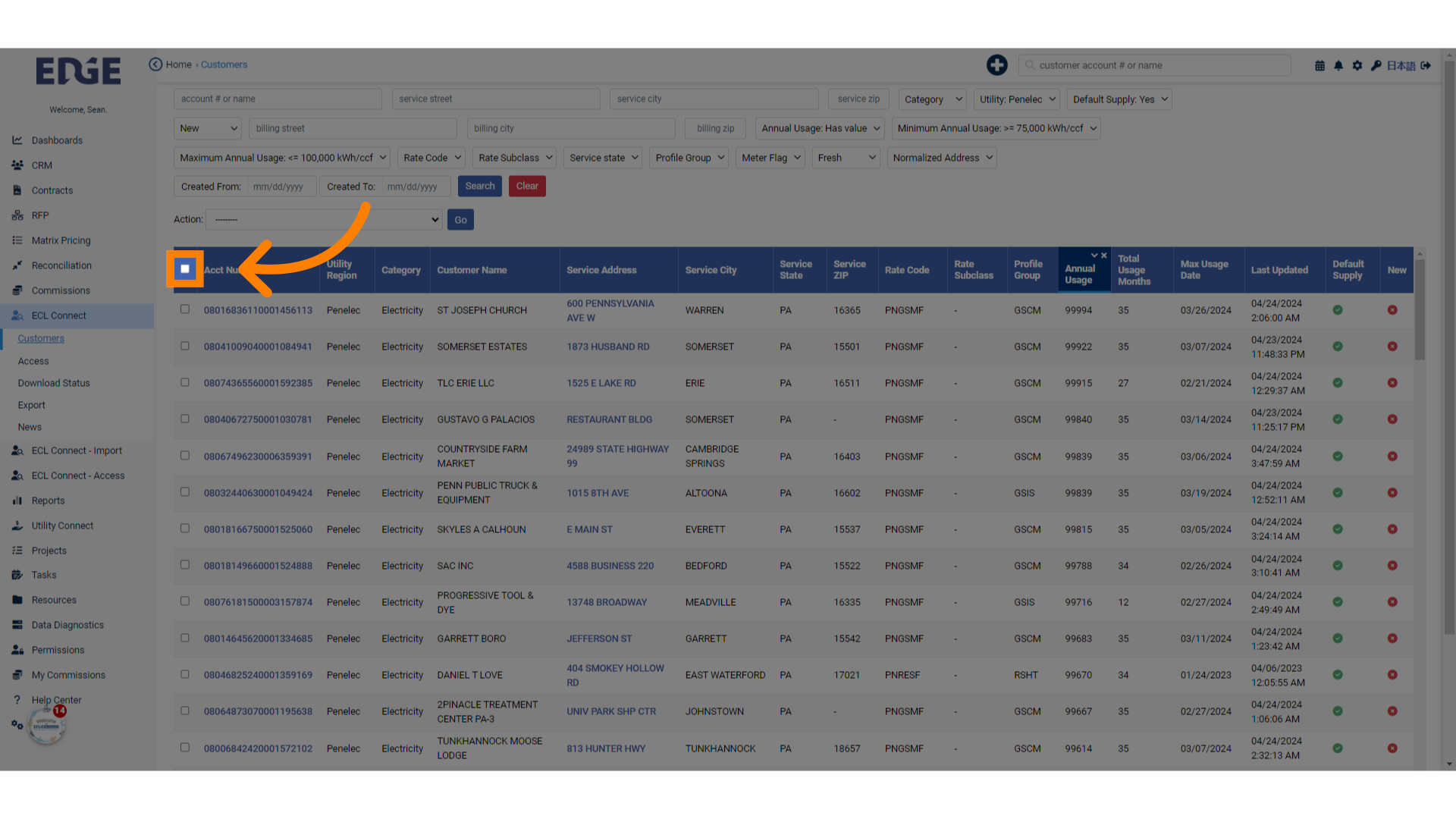Open ECL Connect - Import menu
The image size is (1456, 819).
click(x=77, y=450)
